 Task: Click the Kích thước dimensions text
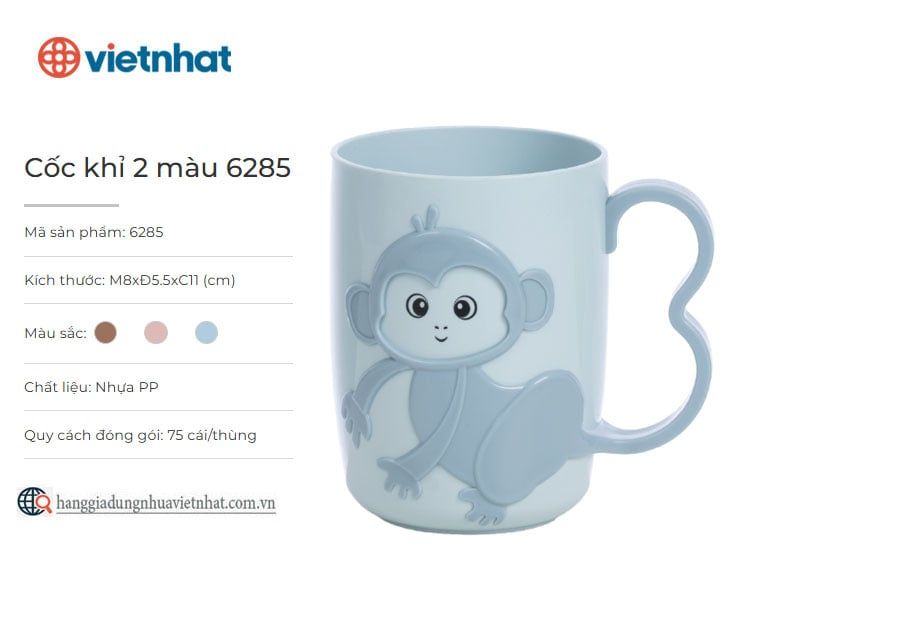130,280
